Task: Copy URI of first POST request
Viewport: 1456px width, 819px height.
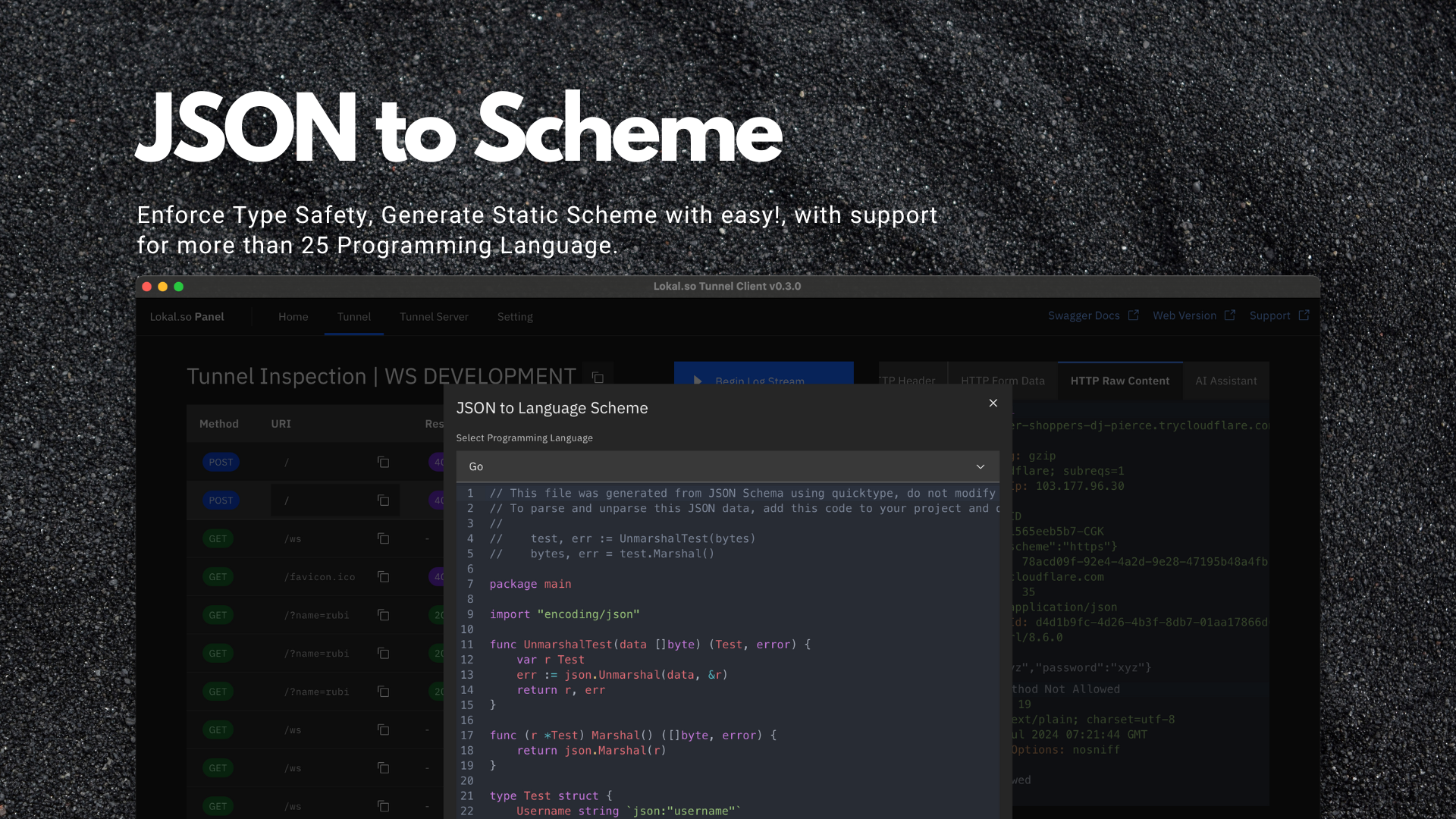Action: click(383, 462)
